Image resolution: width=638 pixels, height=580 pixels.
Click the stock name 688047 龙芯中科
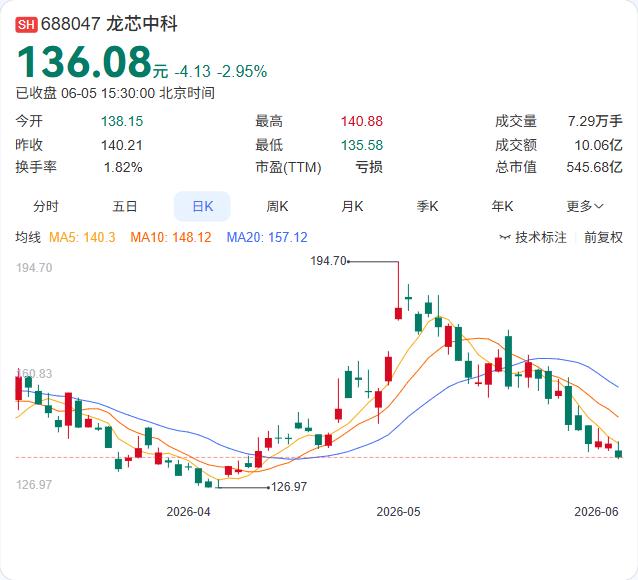pyautogui.click(x=109, y=24)
